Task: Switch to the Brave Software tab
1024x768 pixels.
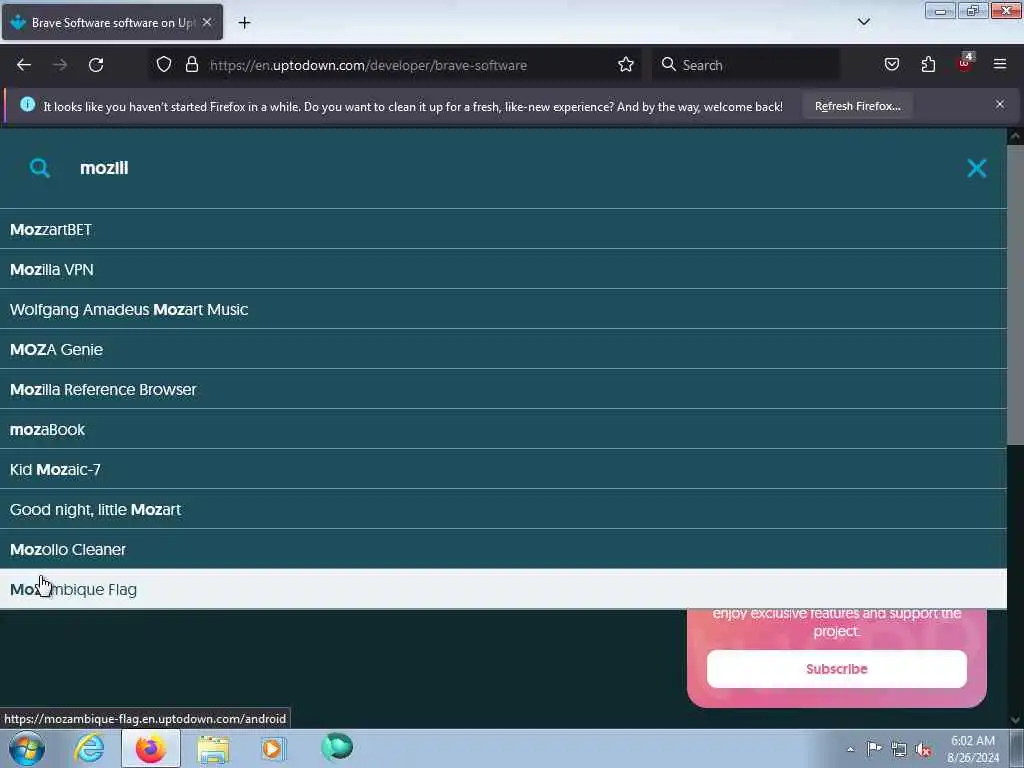Action: (x=112, y=22)
